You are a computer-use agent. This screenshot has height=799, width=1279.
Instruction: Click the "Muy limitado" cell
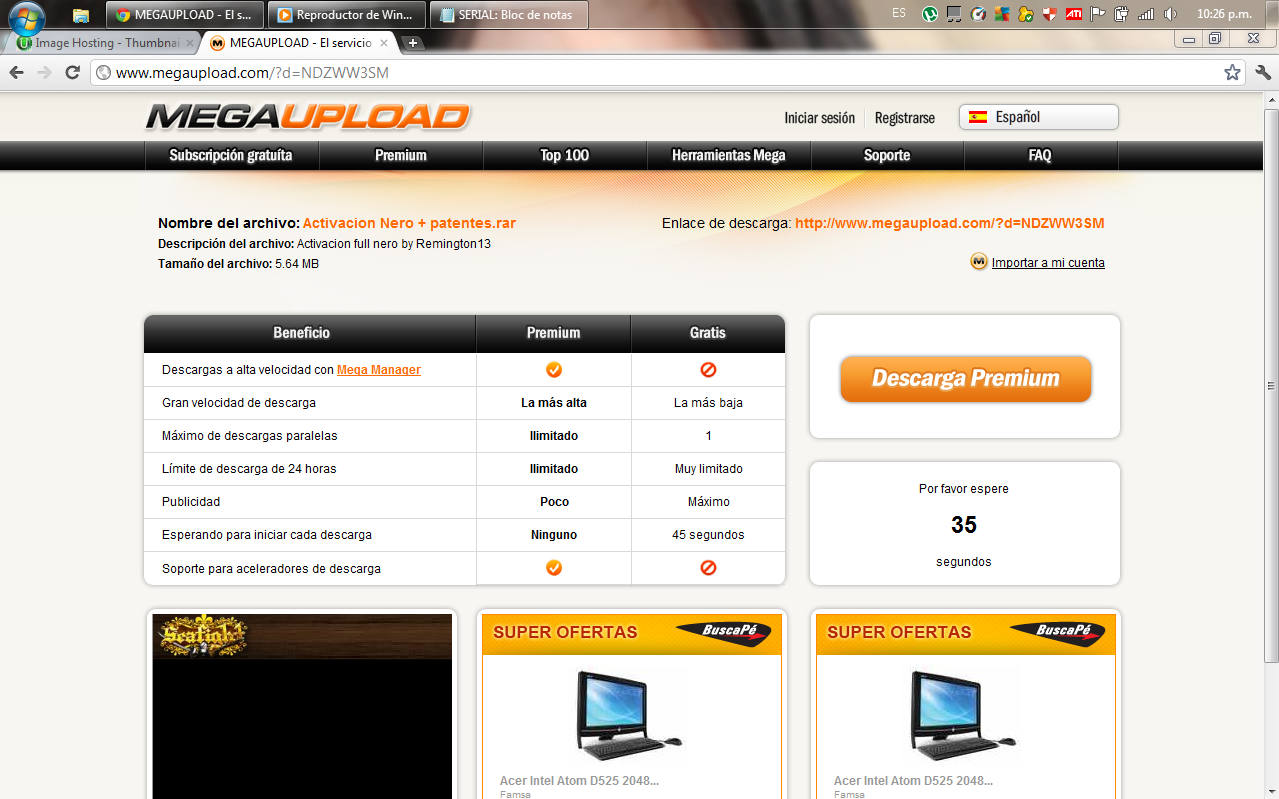click(x=708, y=469)
